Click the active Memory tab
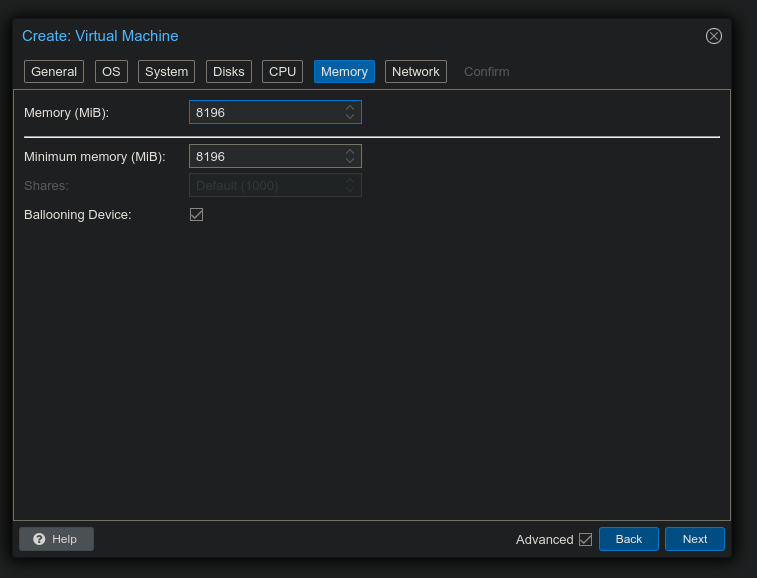 click(344, 72)
